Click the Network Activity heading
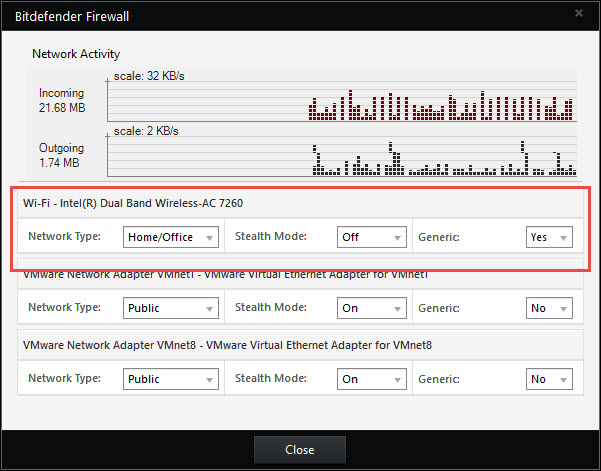601x471 pixels. (x=76, y=54)
